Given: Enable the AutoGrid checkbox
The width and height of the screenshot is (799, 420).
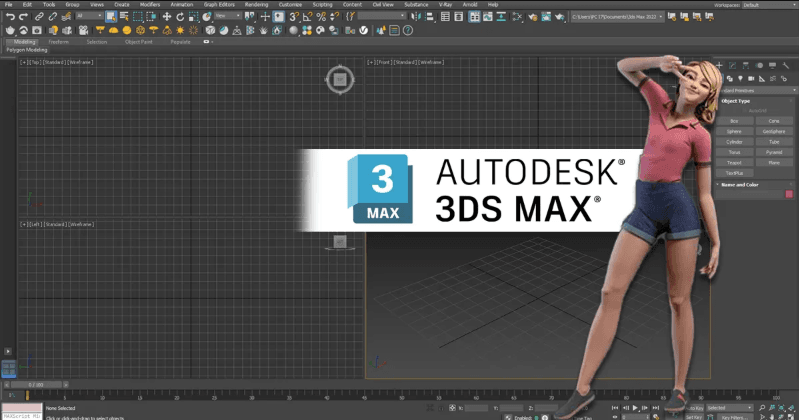Looking at the screenshot, I should (x=744, y=111).
